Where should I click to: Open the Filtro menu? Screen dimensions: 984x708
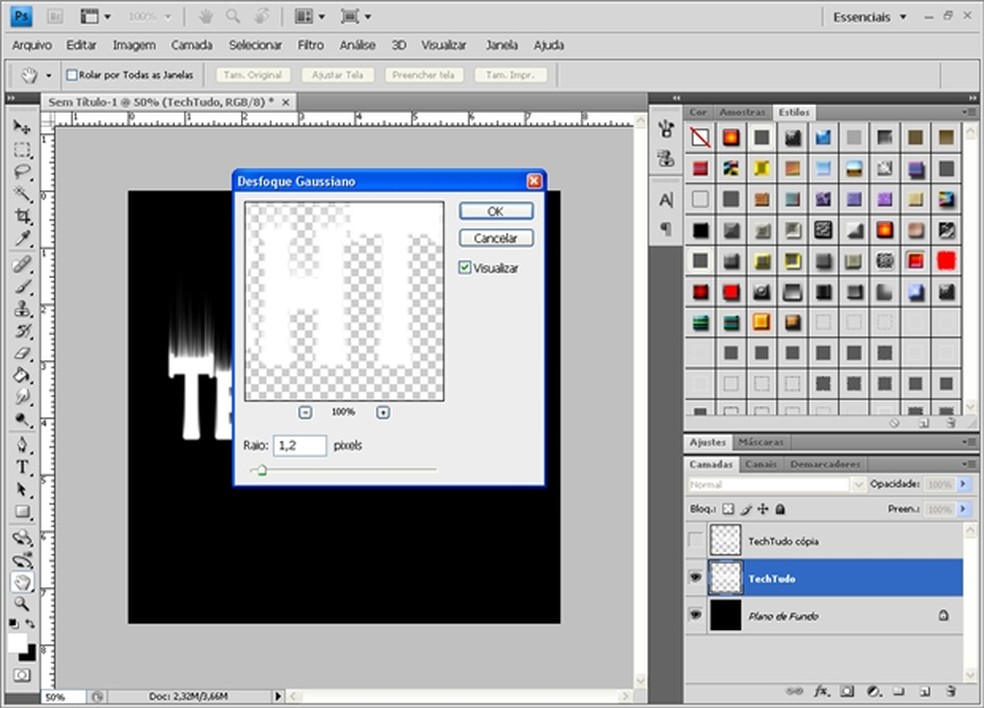pyautogui.click(x=310, y=45)
